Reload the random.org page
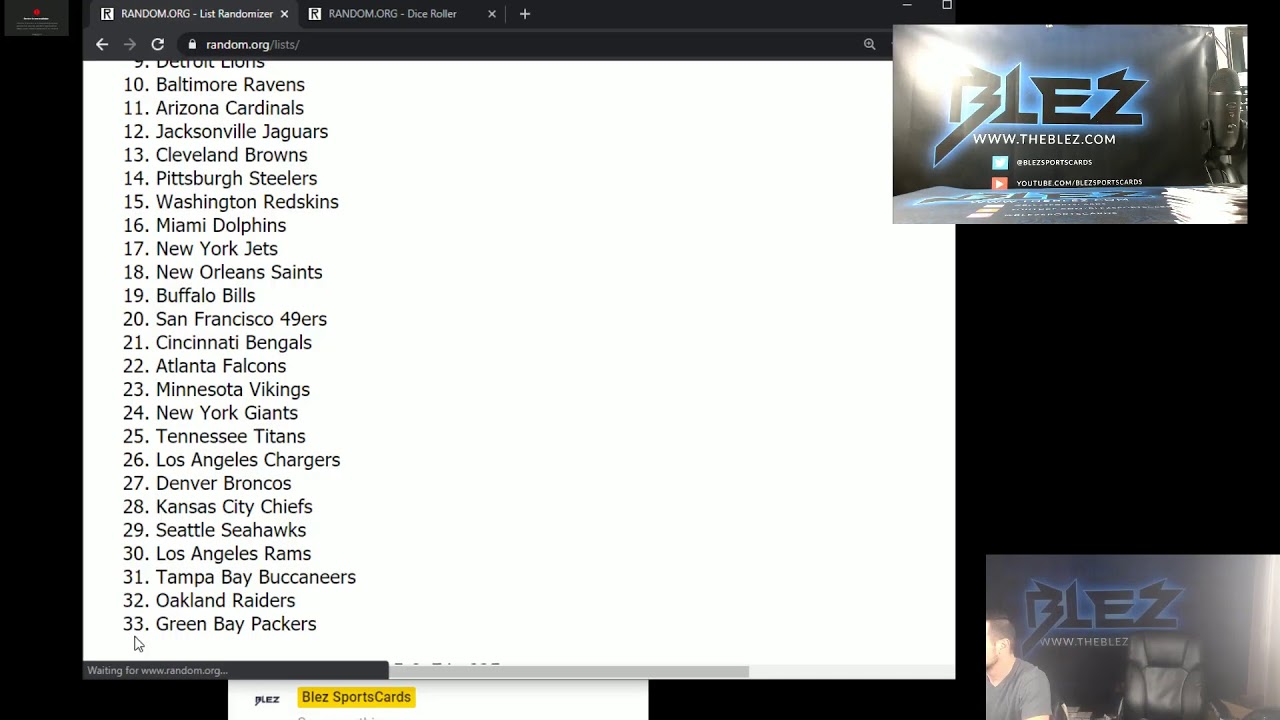Screen dimensions: 1280x720 click(157, 44)
